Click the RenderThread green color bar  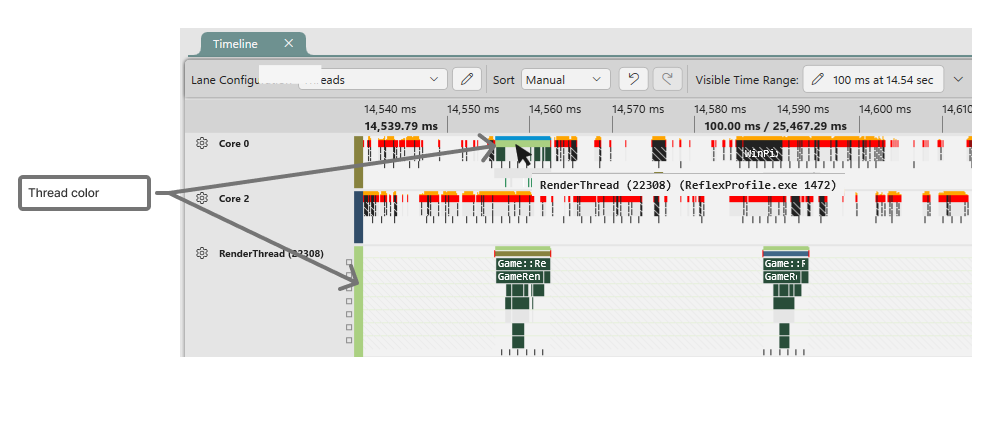(x=359, y=301)
